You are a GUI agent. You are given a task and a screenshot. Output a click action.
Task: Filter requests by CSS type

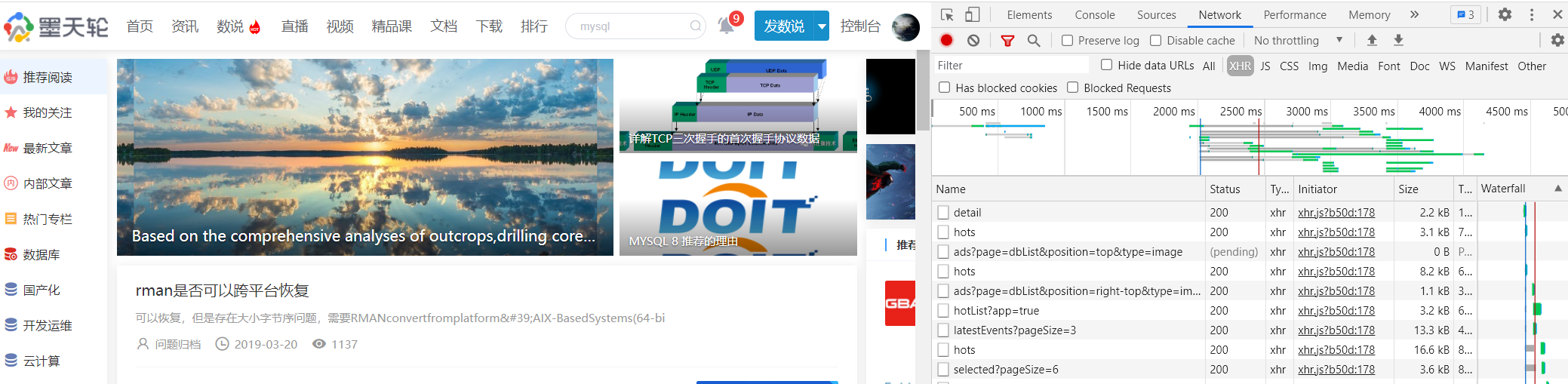1290,66
